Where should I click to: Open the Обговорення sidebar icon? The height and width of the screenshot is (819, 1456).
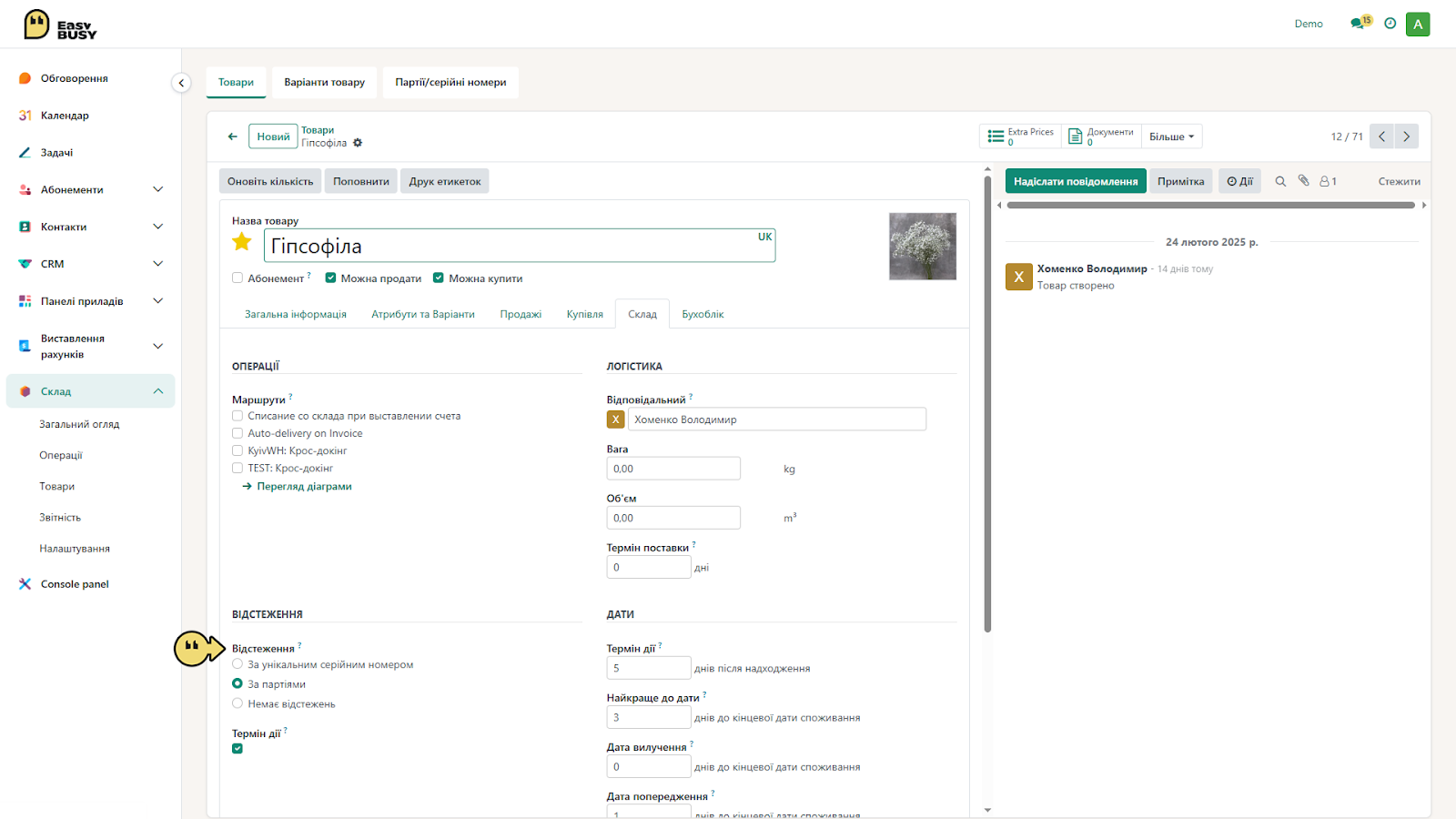coord(25,78)
